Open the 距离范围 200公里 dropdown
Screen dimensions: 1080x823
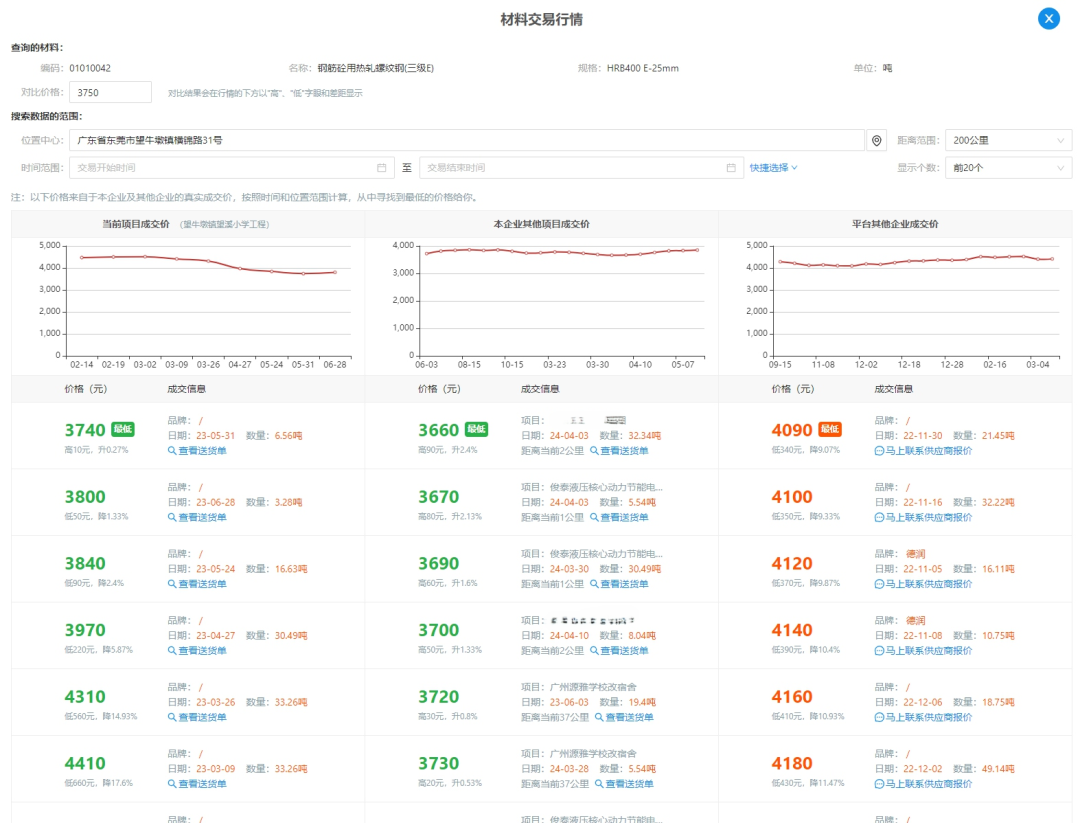pyautogui.click(x=1008, y=141)
